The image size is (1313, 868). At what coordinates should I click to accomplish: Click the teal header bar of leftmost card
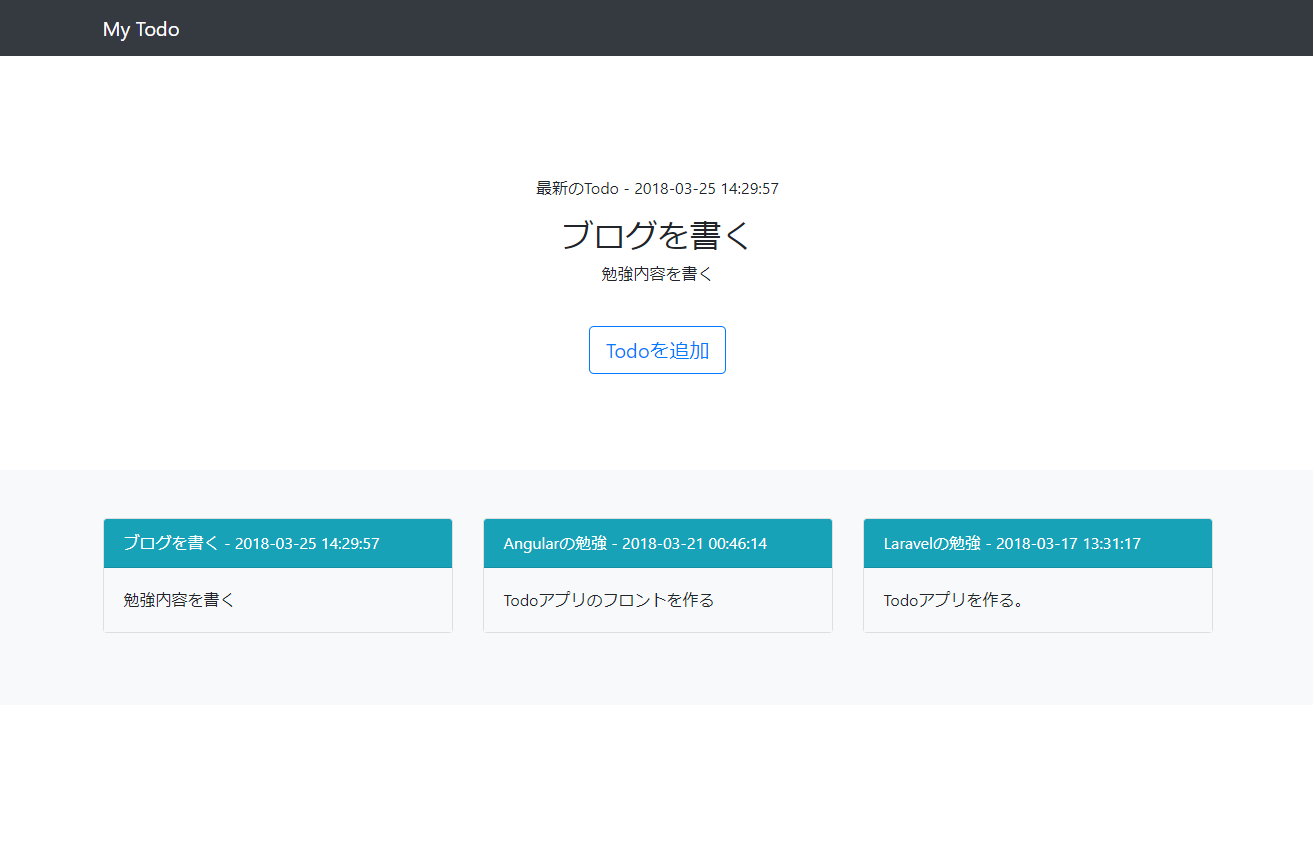277,543
